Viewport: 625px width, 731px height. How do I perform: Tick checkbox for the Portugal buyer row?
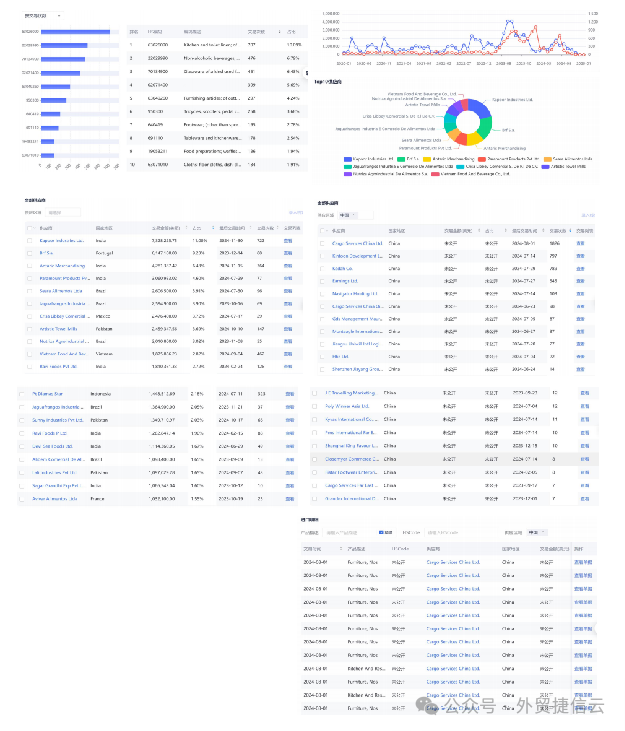[x=30, y=253]
